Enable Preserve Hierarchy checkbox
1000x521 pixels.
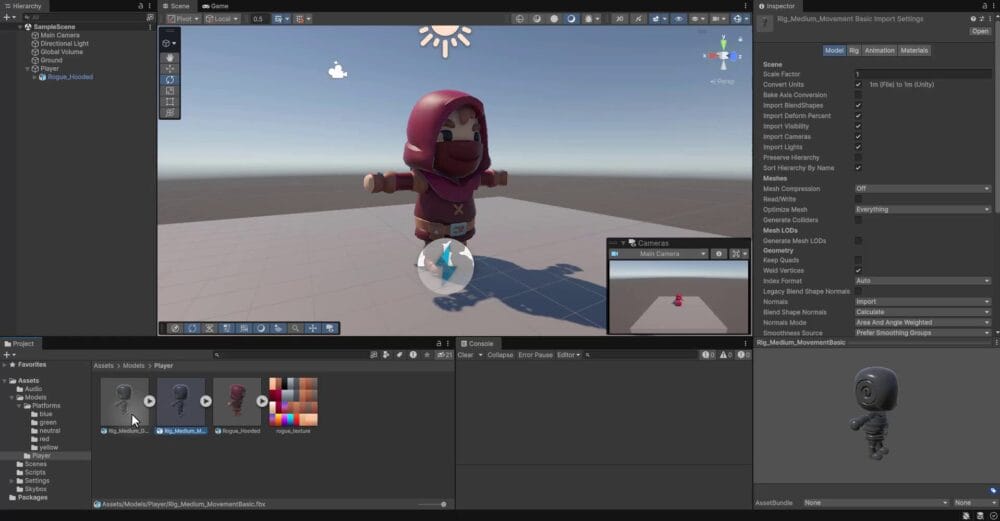858,158
